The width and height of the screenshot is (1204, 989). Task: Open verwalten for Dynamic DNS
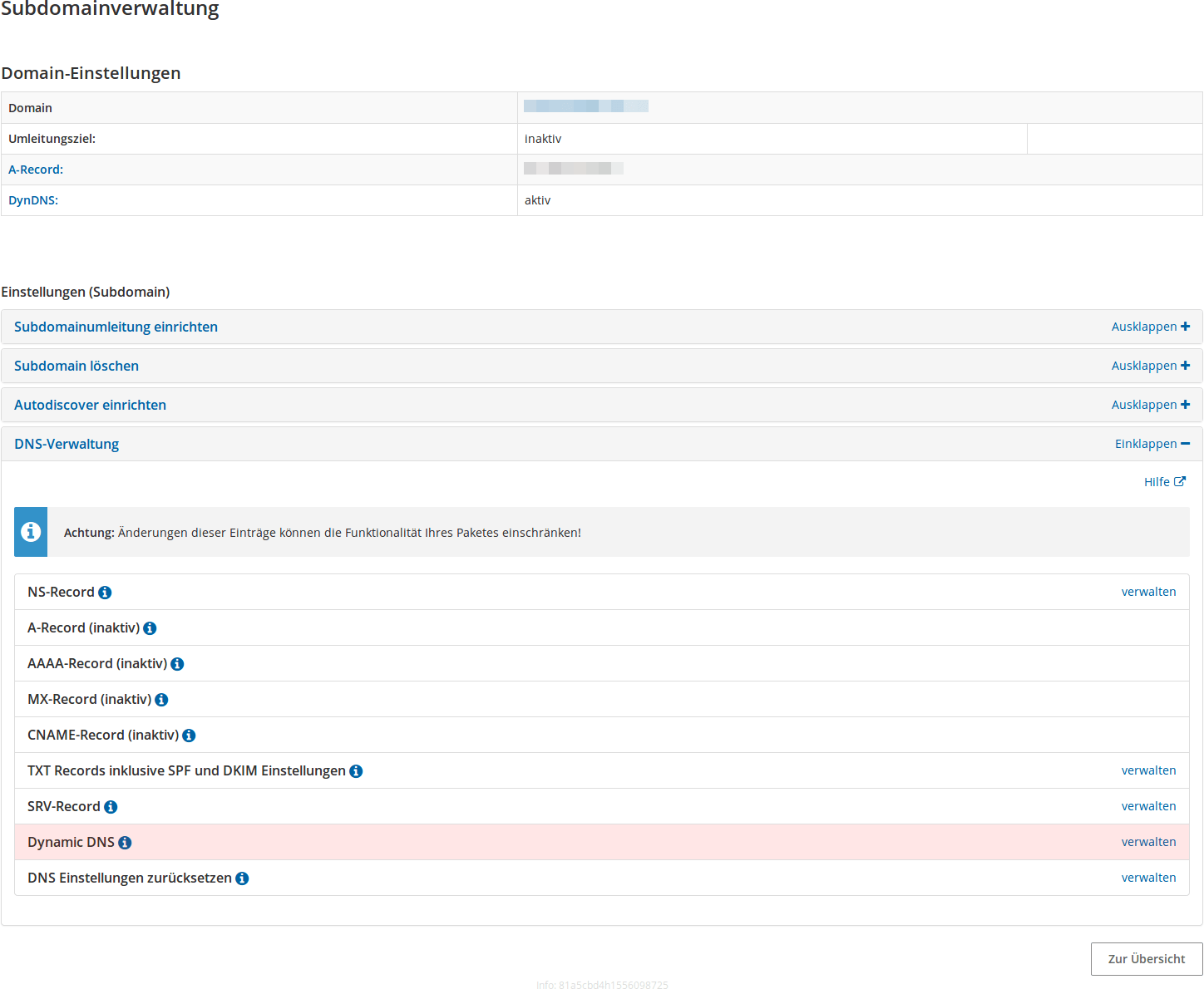pos(1148,842)
